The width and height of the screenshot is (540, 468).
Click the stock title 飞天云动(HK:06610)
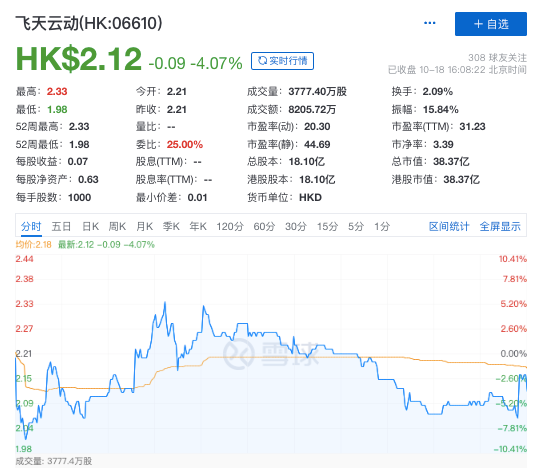(x=89, y=23)
